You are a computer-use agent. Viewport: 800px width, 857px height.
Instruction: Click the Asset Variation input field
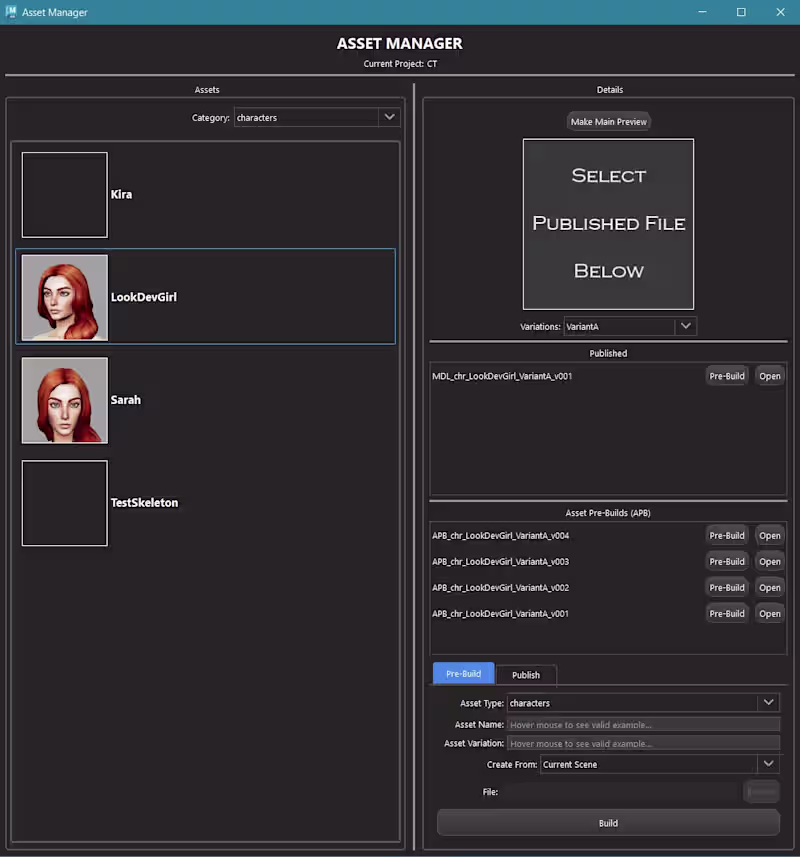(643, 743)
